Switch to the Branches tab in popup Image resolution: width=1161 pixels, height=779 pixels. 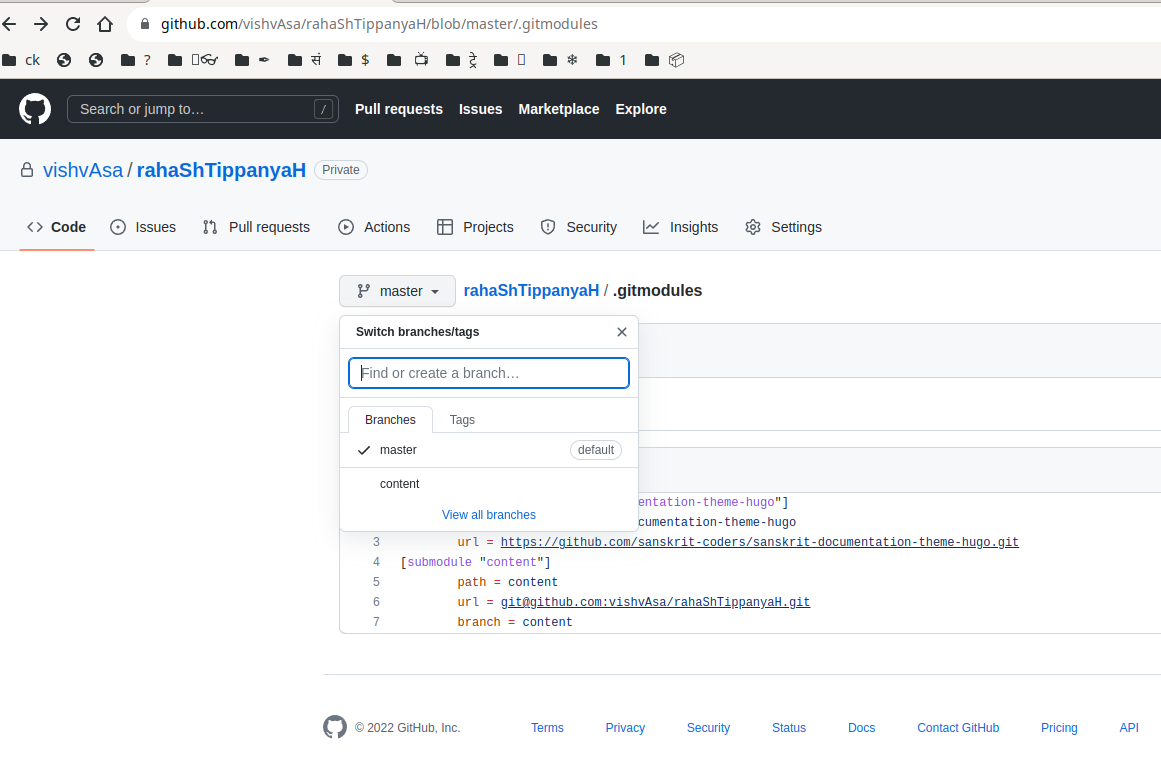(390, 420)
